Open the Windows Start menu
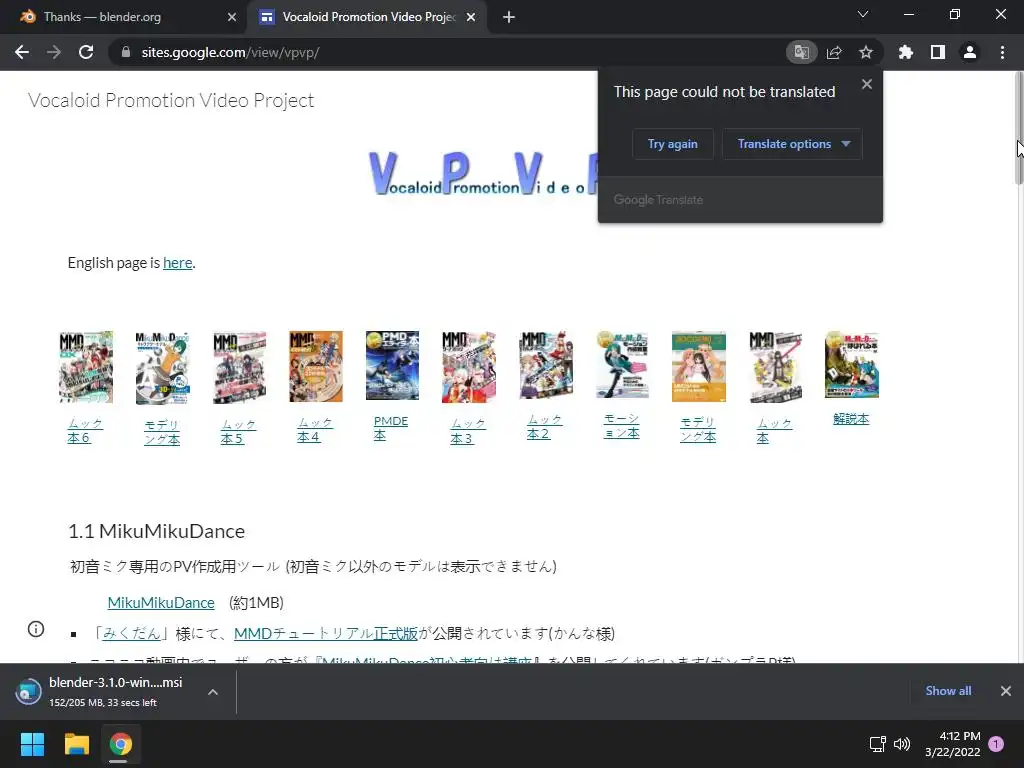This screenshot has height=768, width=1024. pyautogui.click(x=32, y=744)
